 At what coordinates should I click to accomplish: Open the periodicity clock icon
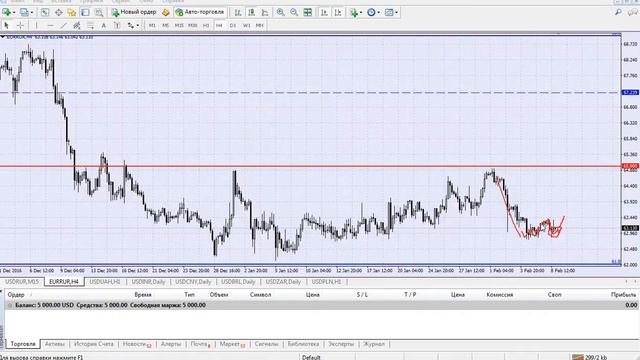(371, 13)
